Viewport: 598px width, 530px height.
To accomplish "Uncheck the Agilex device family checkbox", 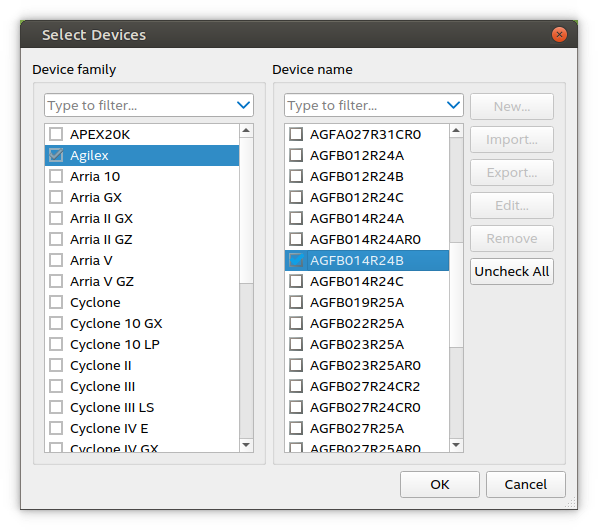I will click(56, 155).
